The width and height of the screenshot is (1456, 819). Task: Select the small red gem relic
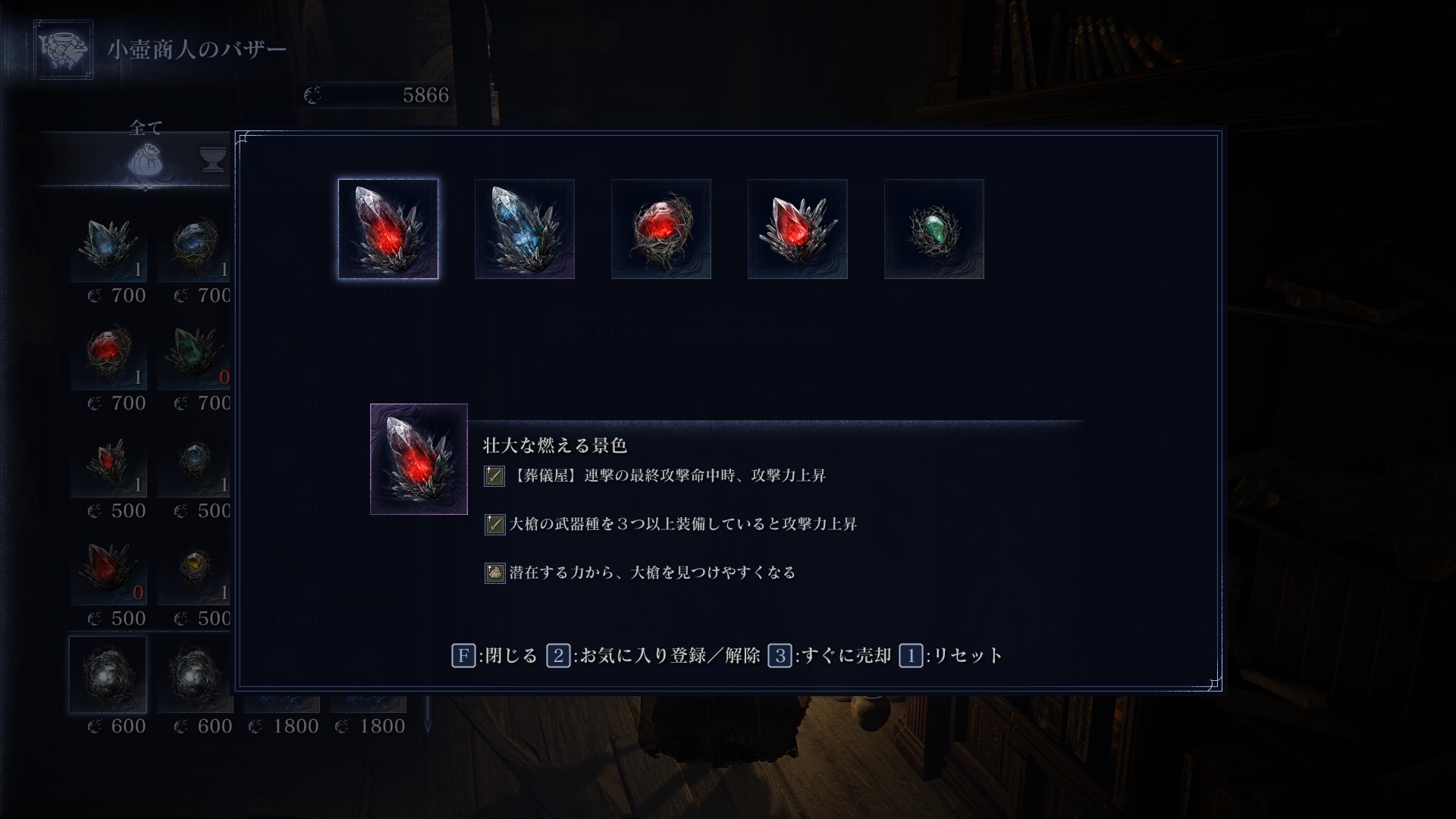point(798,229)
